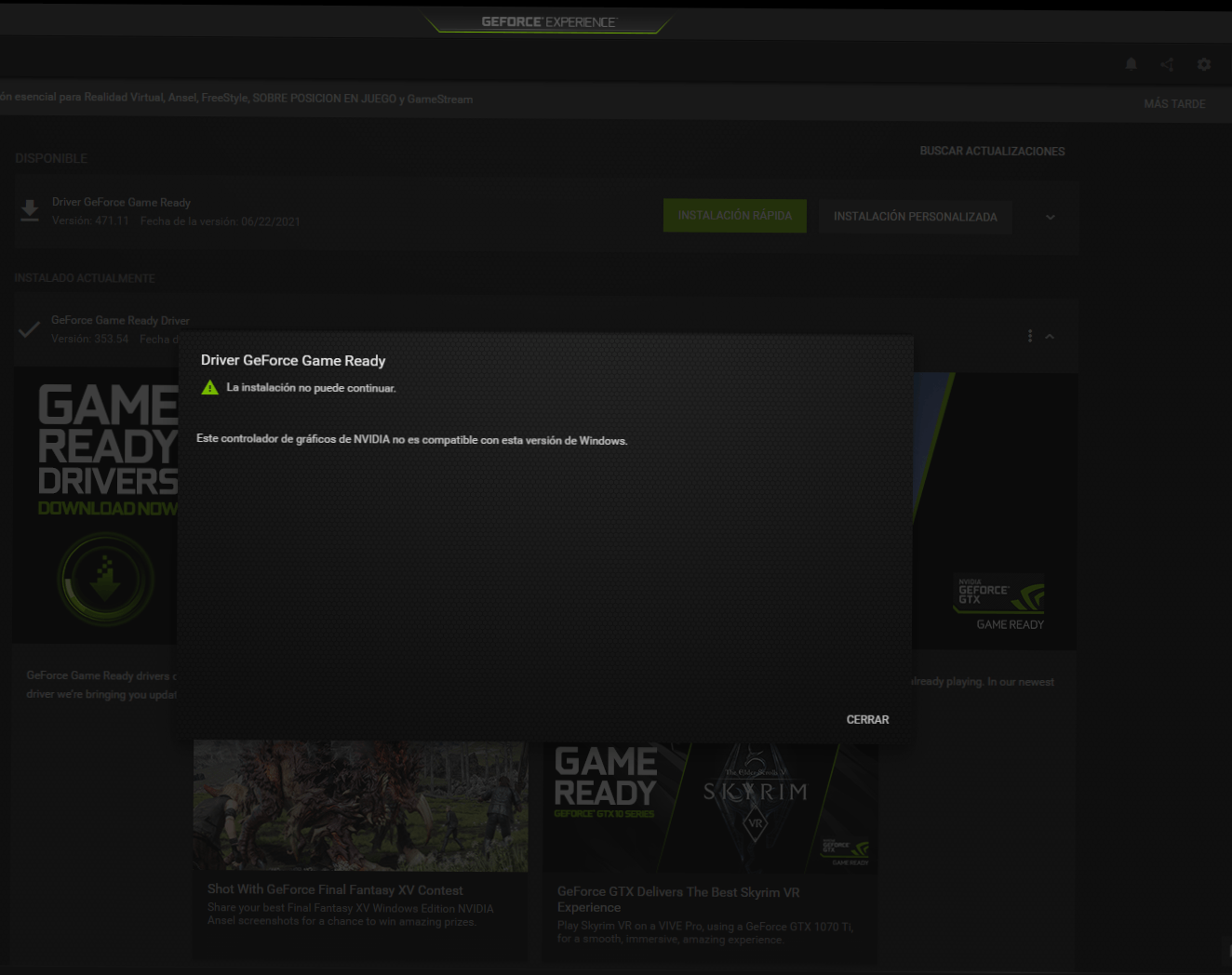Screen dimensions: 1232x975
Task: Open GeForce GTX Delivers Best Skyrim VR article
Action: point(678,900)
